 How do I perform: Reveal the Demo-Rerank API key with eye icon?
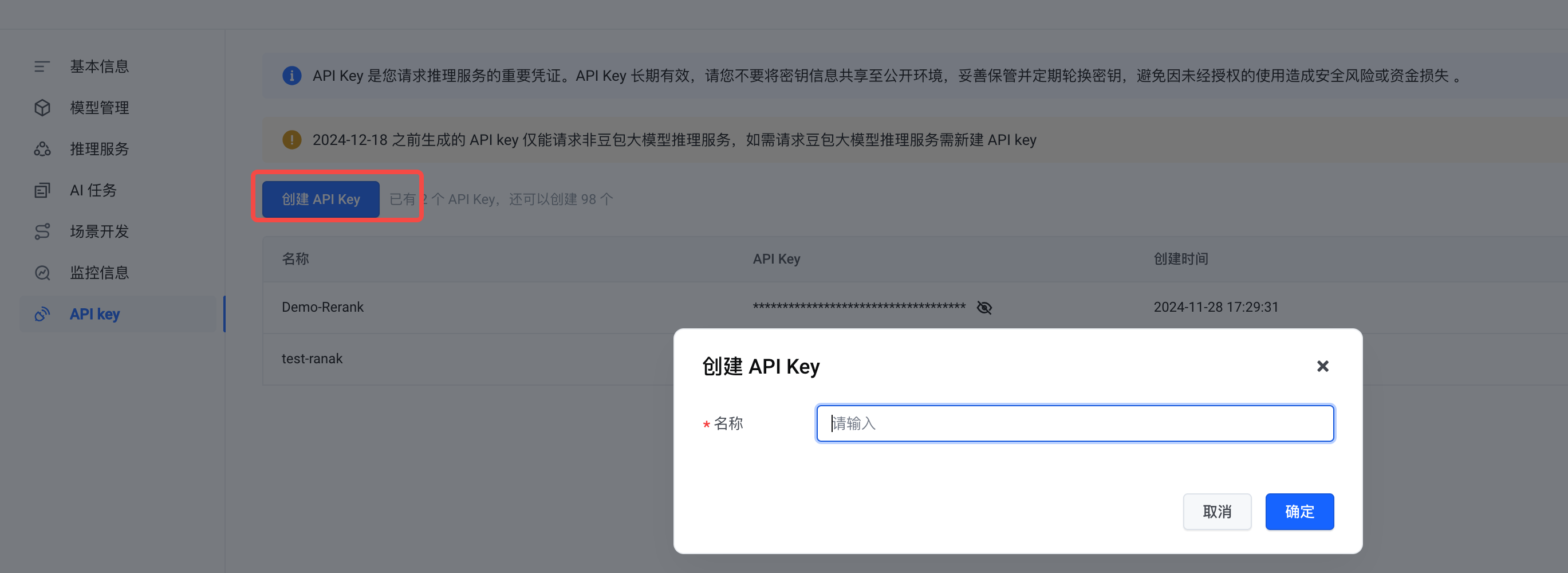click(984, 308)
